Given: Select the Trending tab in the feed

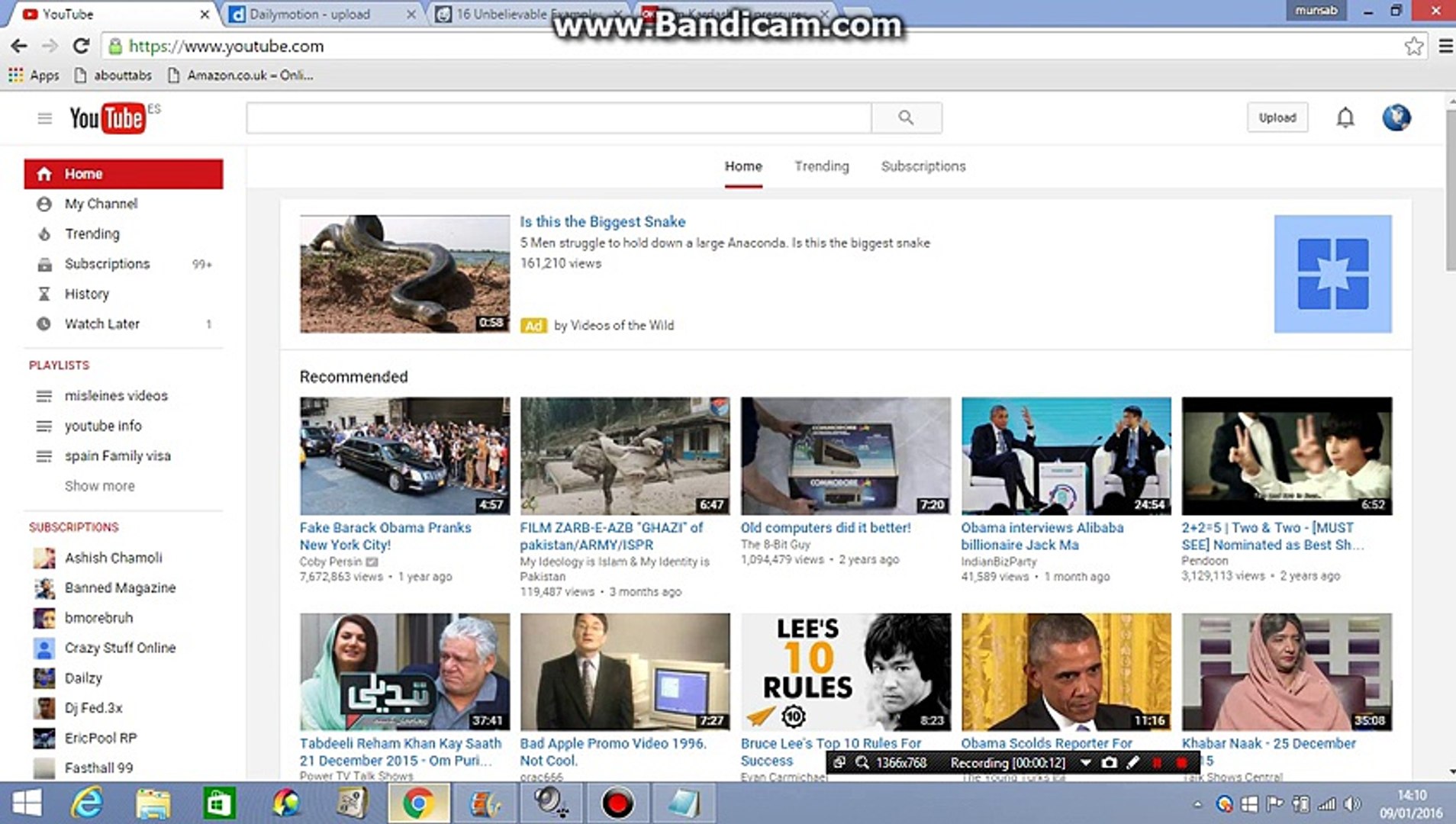Looking at the screenshot, I should [x=821, y=166].
